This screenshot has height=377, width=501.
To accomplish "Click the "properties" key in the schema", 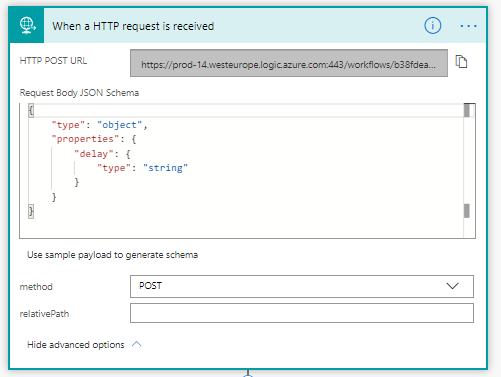I will click(x=85, y=139).
